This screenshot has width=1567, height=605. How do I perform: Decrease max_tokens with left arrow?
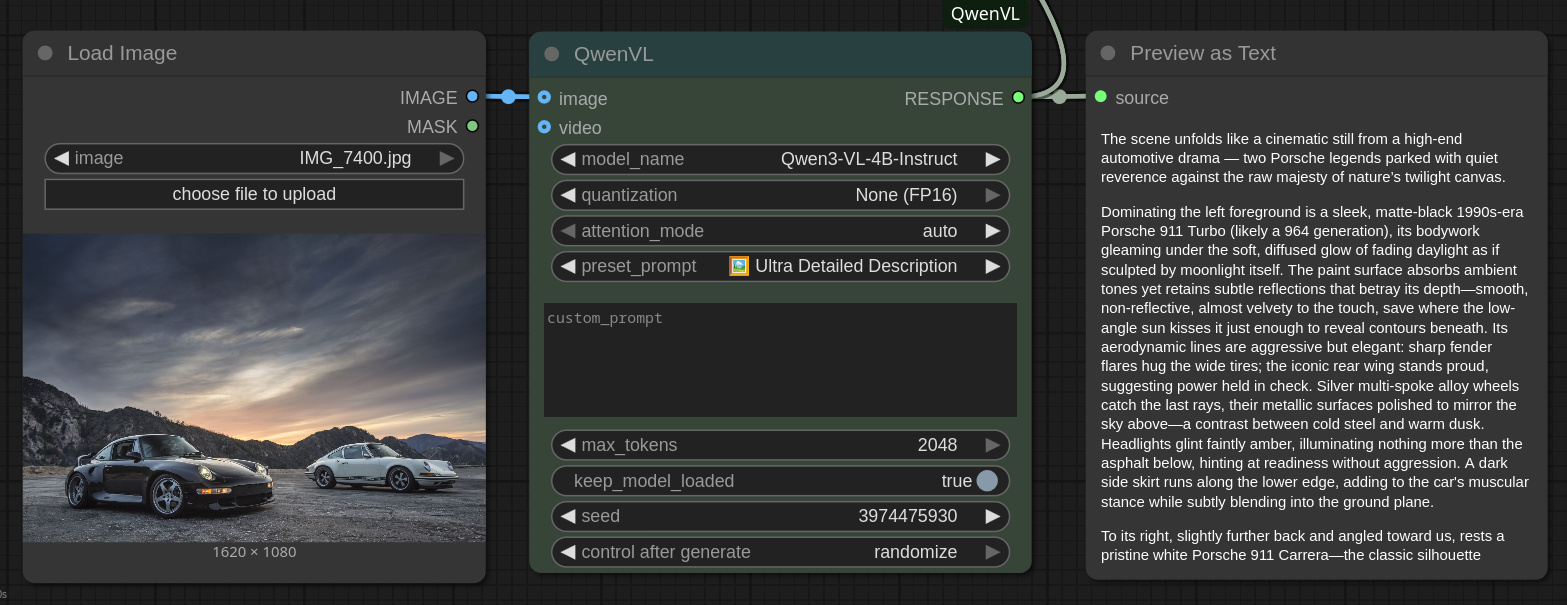coord(568,445)
